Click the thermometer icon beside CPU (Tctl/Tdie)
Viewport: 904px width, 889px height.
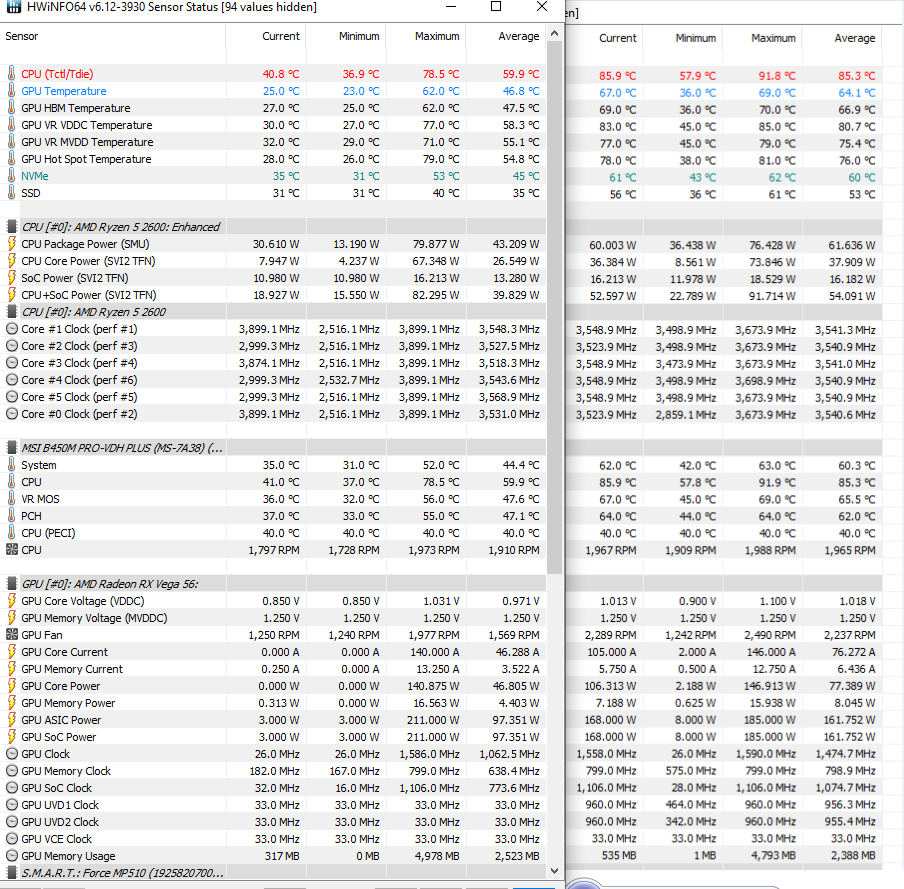pyautogui.click(x=11, y=74)
